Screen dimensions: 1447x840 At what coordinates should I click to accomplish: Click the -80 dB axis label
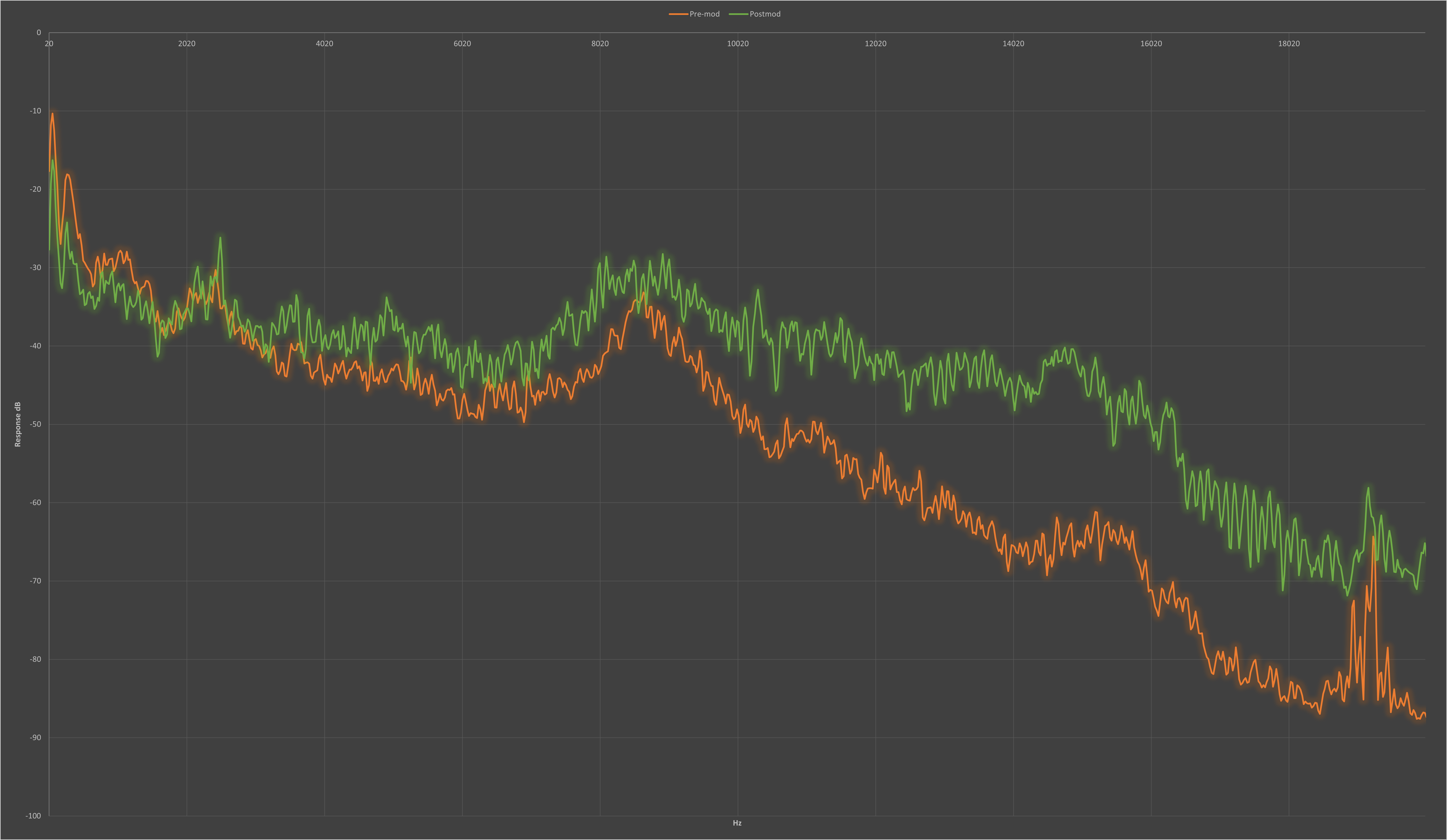pos(36,659)
